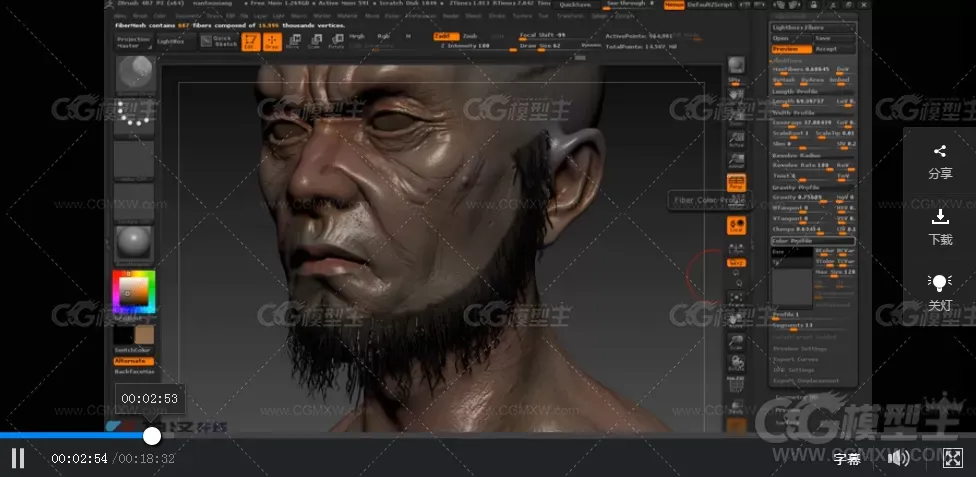Screen dimensions: 976x477
Task: Activate ZBrush Draw mode button
Action: (272, 42)
